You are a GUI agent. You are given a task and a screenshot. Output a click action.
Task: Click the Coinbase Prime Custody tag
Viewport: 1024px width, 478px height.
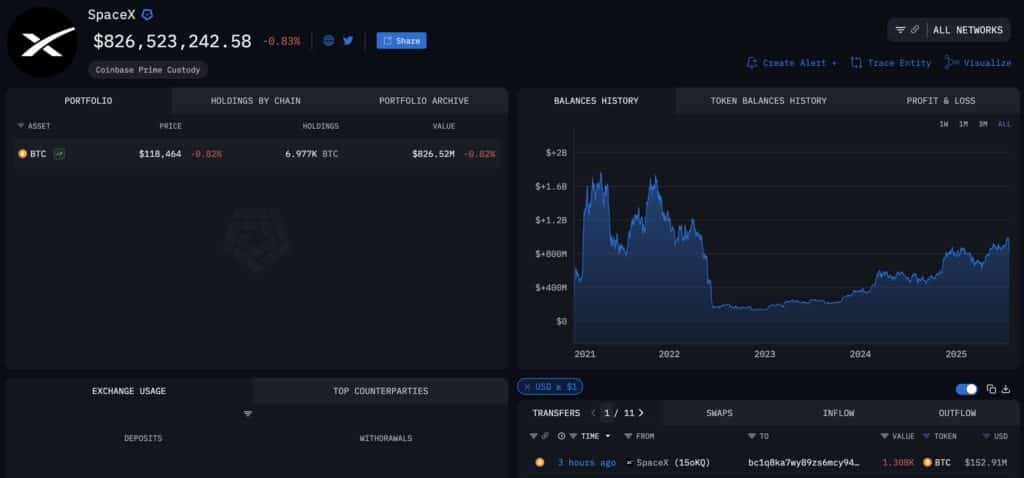(148, 69)
